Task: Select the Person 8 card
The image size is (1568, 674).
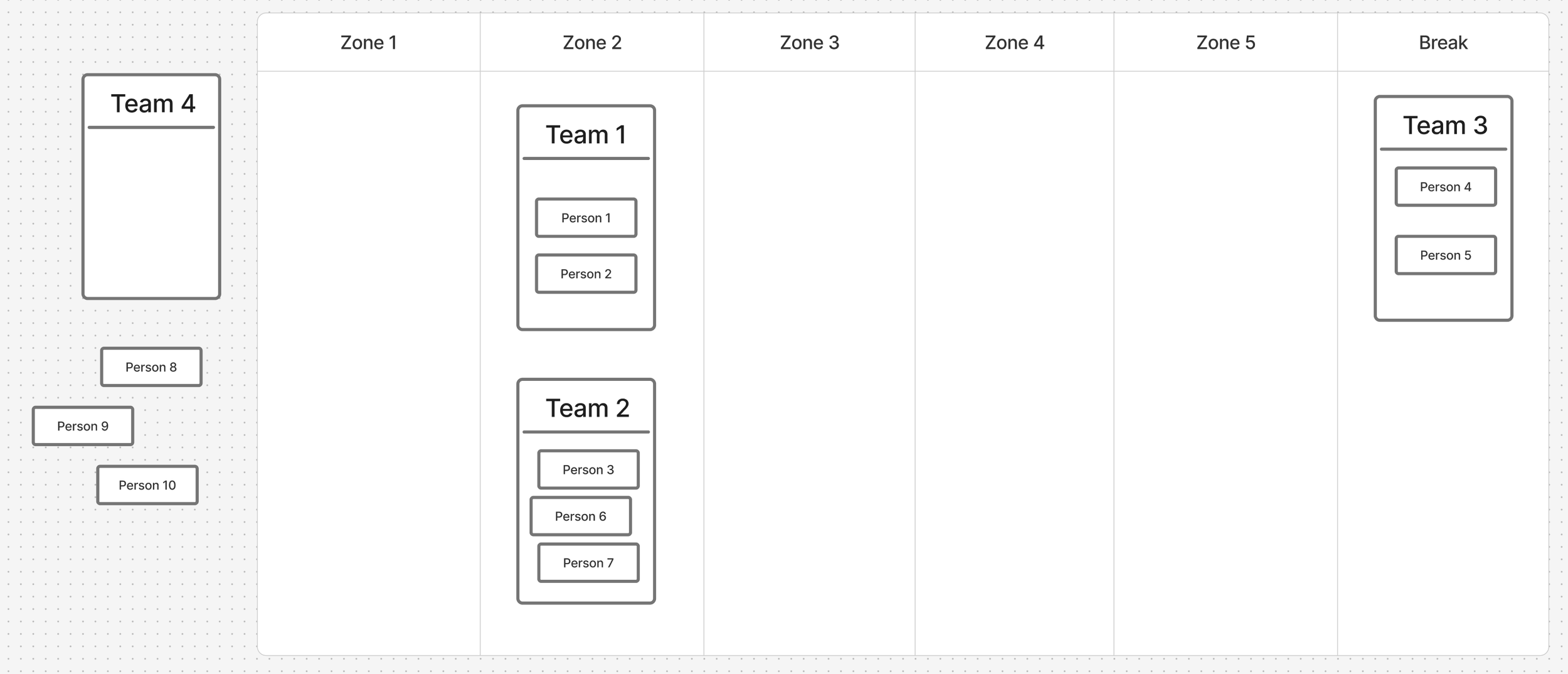Action: click(151, 367)
